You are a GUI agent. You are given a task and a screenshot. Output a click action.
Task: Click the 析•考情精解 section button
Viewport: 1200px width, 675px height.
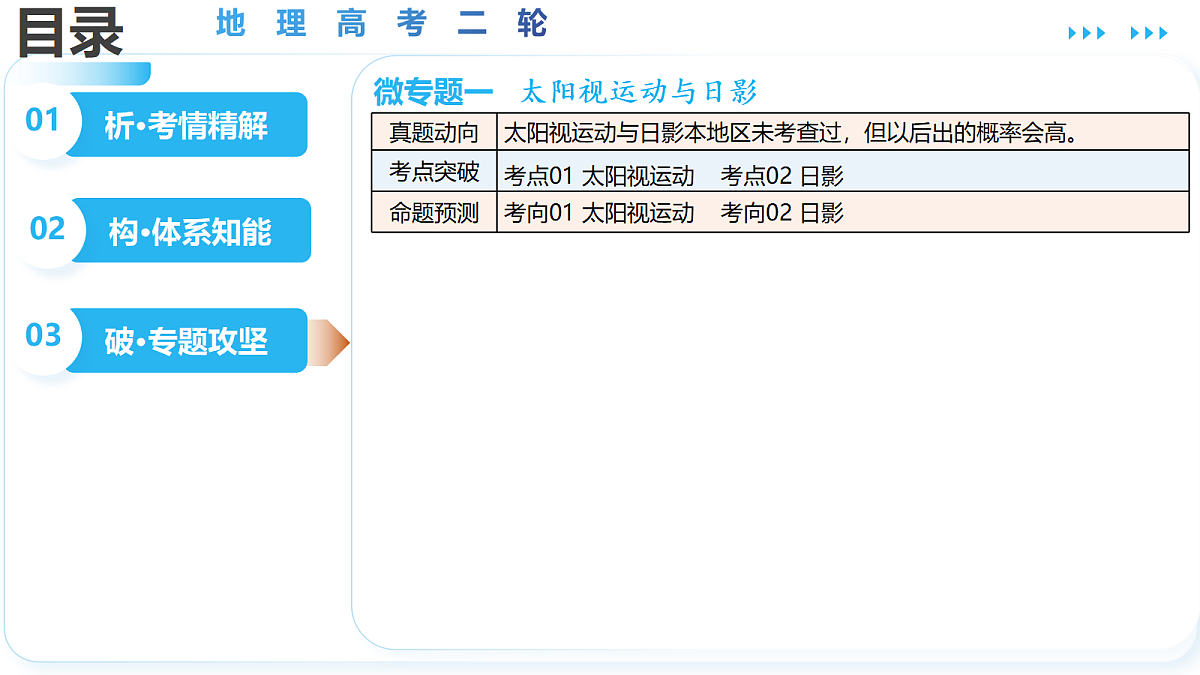tap(186, 125)
